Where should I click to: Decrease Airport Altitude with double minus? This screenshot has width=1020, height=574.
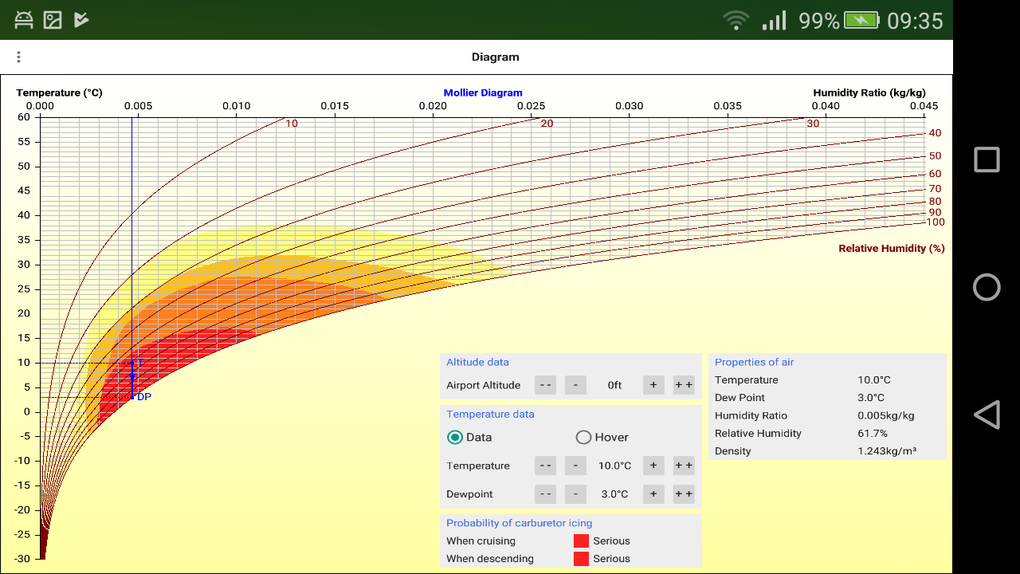coord(545,385)
